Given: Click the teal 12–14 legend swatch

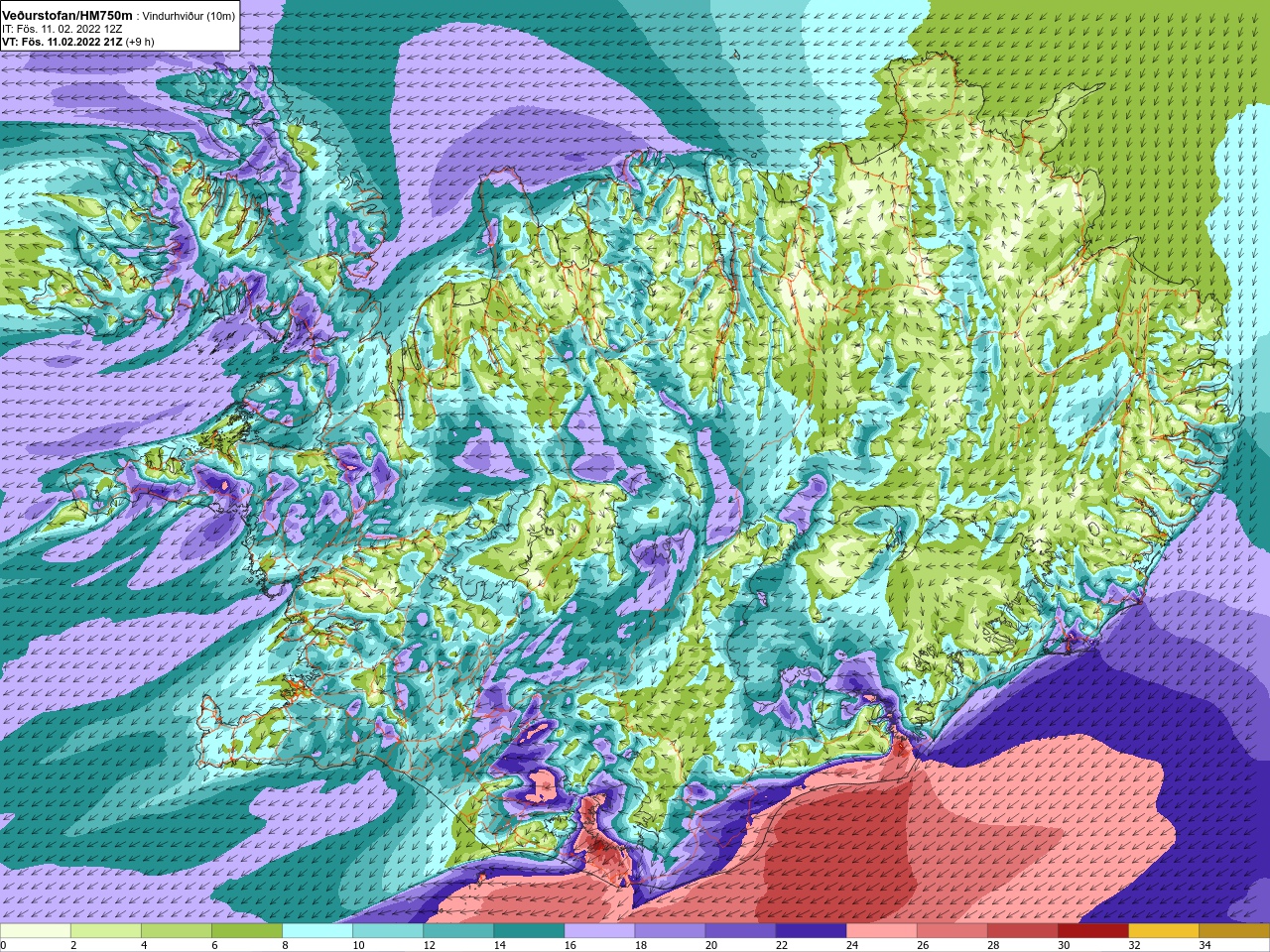Looking at the screenshot, I should 458,931.
